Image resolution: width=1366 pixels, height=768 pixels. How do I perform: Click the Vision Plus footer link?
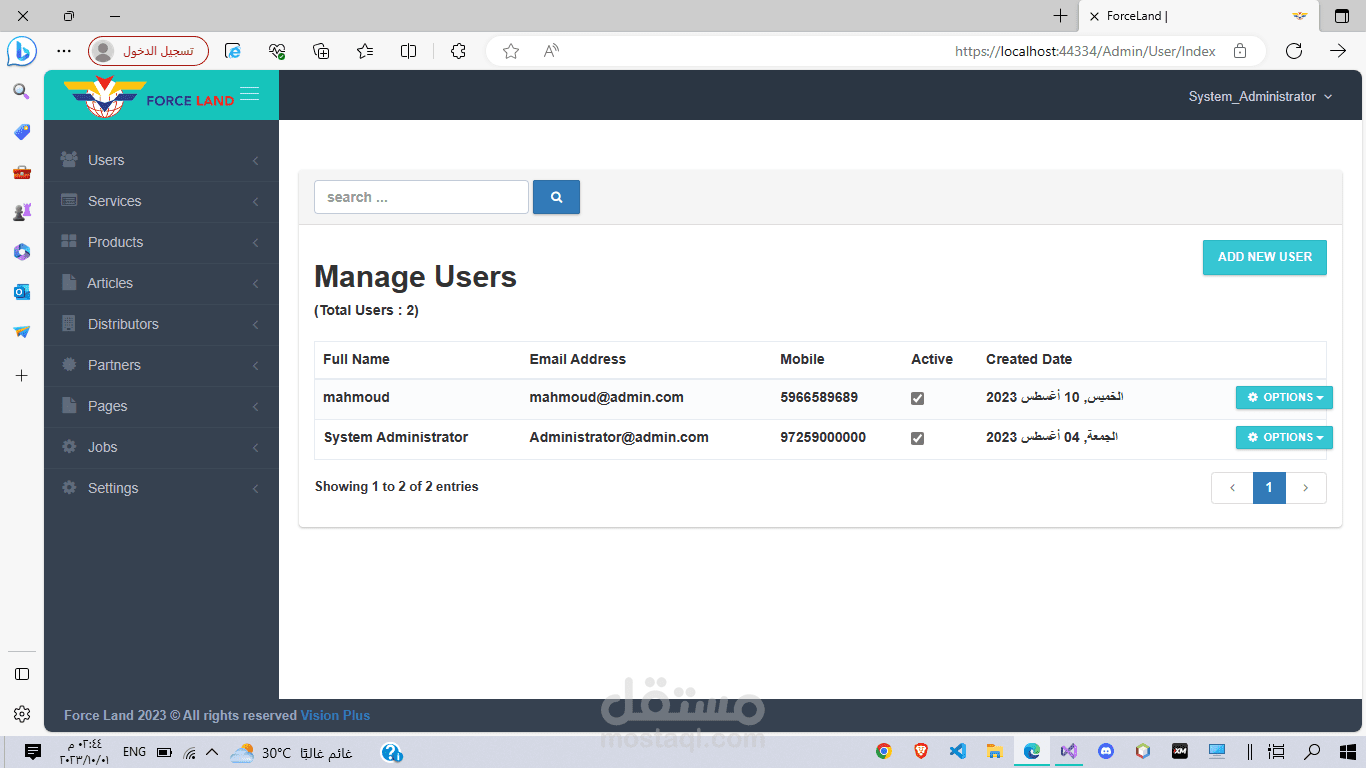335,715
